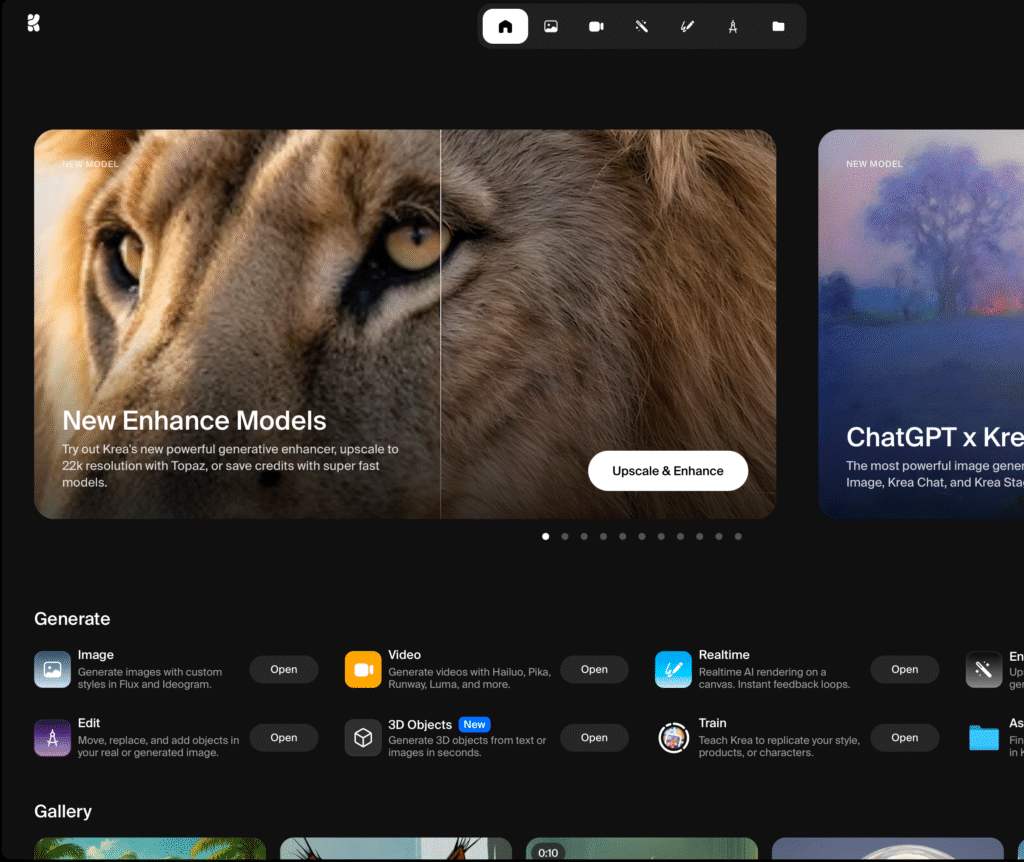Open the Realtime brush tool in top navigation
Screen dimensions: 1024x862
(687, 26)
